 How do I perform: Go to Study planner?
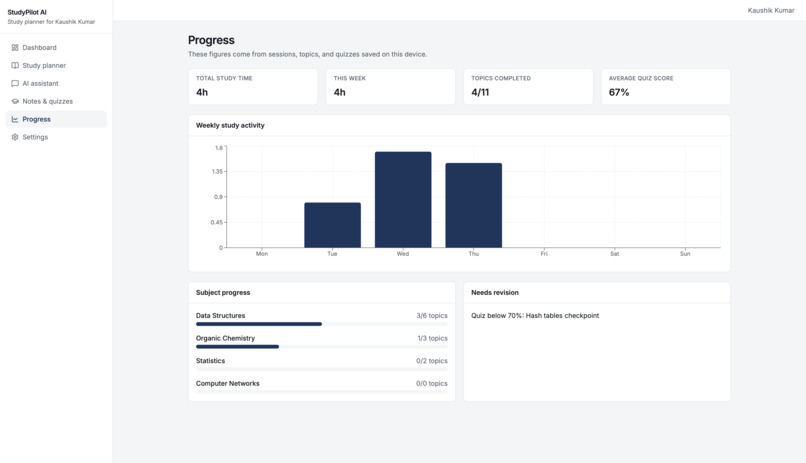click(x=56, y=65)
